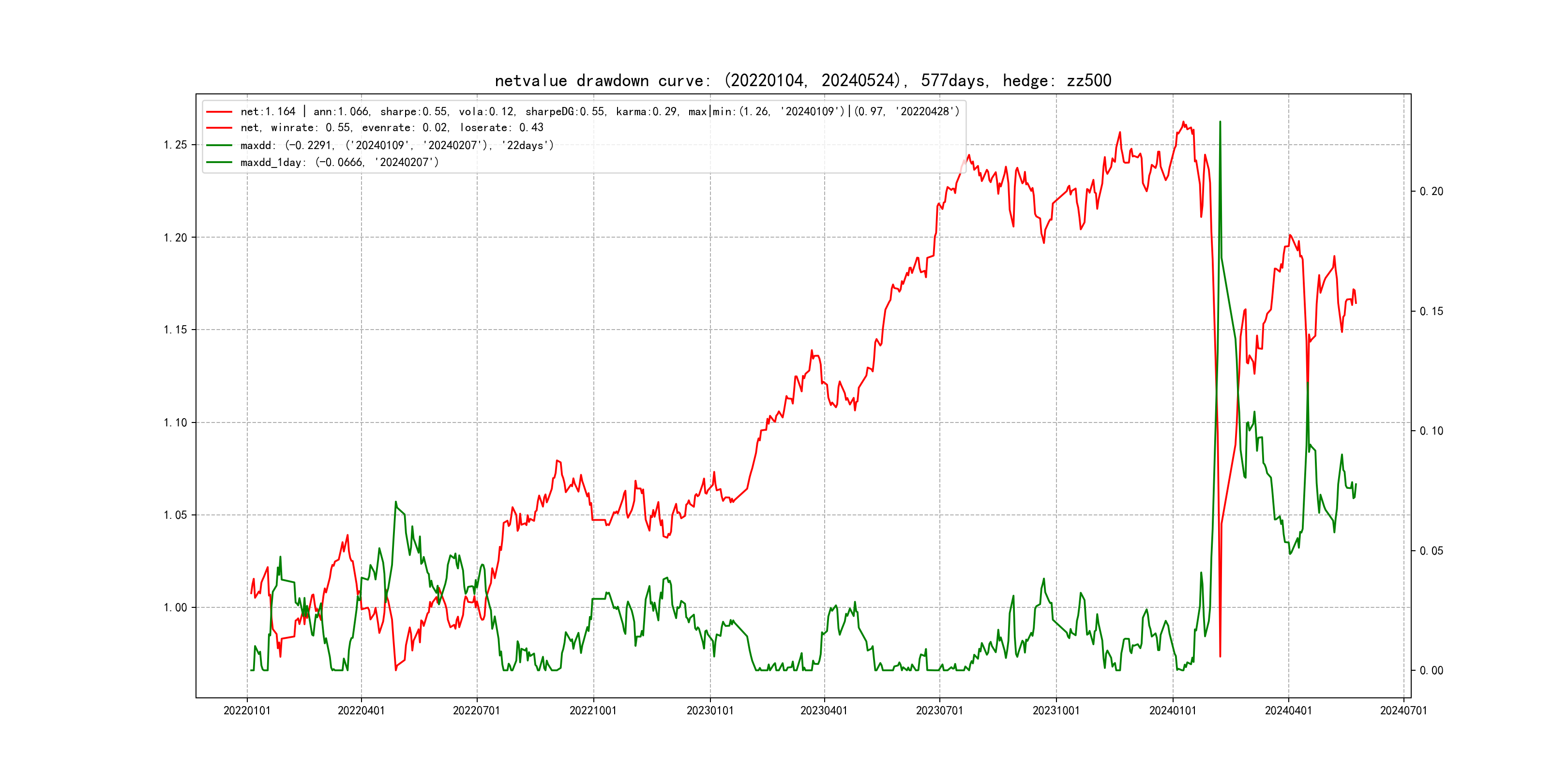Click the 1.25 left axis tick label

(175, 145)
